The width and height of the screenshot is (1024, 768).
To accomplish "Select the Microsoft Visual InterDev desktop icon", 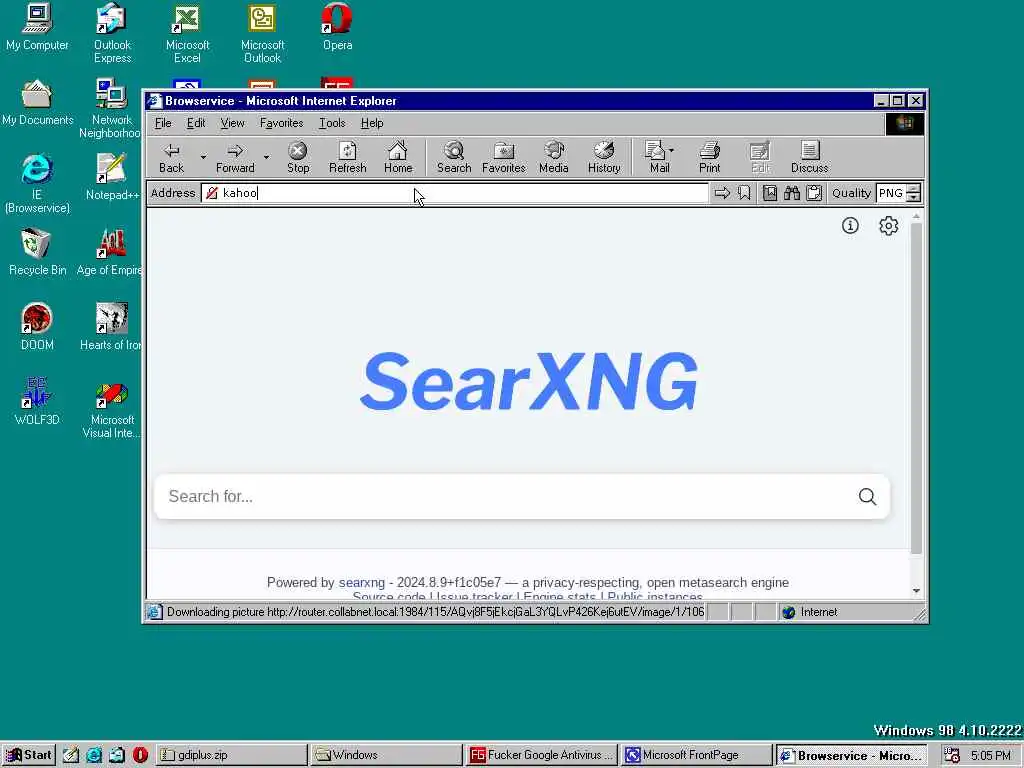I will 112,408.
